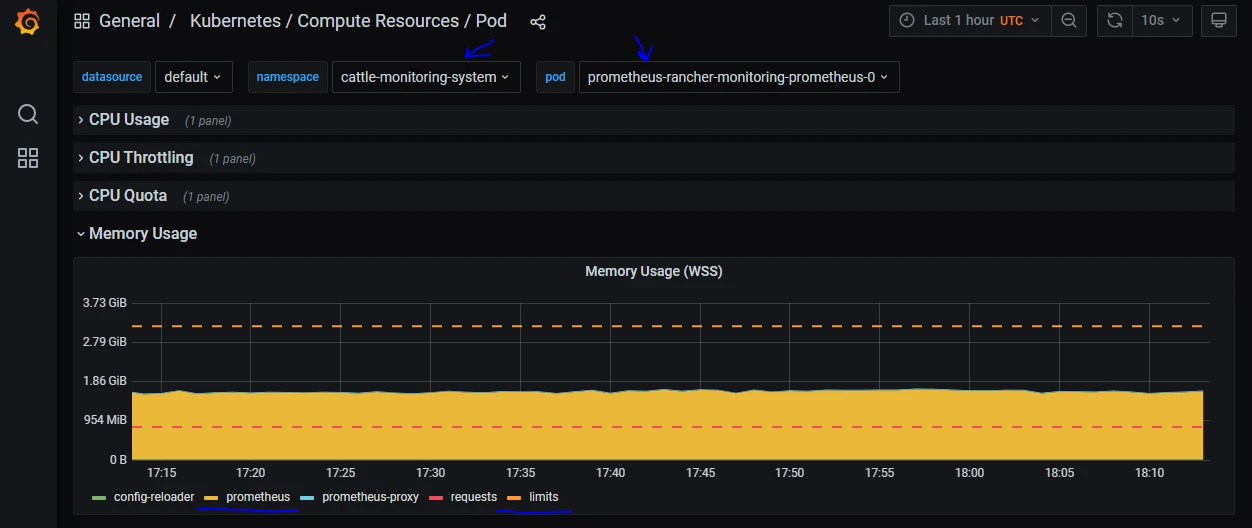This screenshot has height=528, width=1252.
Task: Click the 954 MiB y-axis label
Action: [104, 420]
